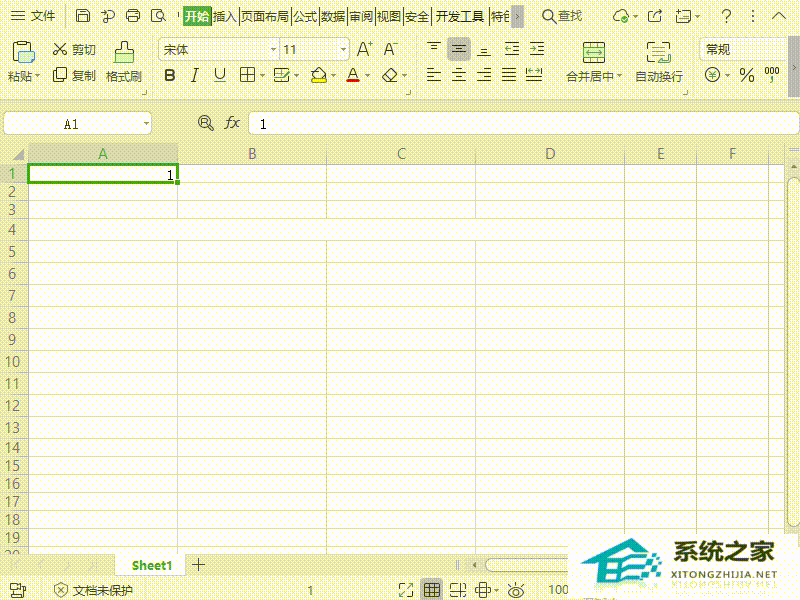The width and height of the screenshot is (800, 600).
Task: Expand the fill color dropdown arrow
Action: [x=333, y=76]
